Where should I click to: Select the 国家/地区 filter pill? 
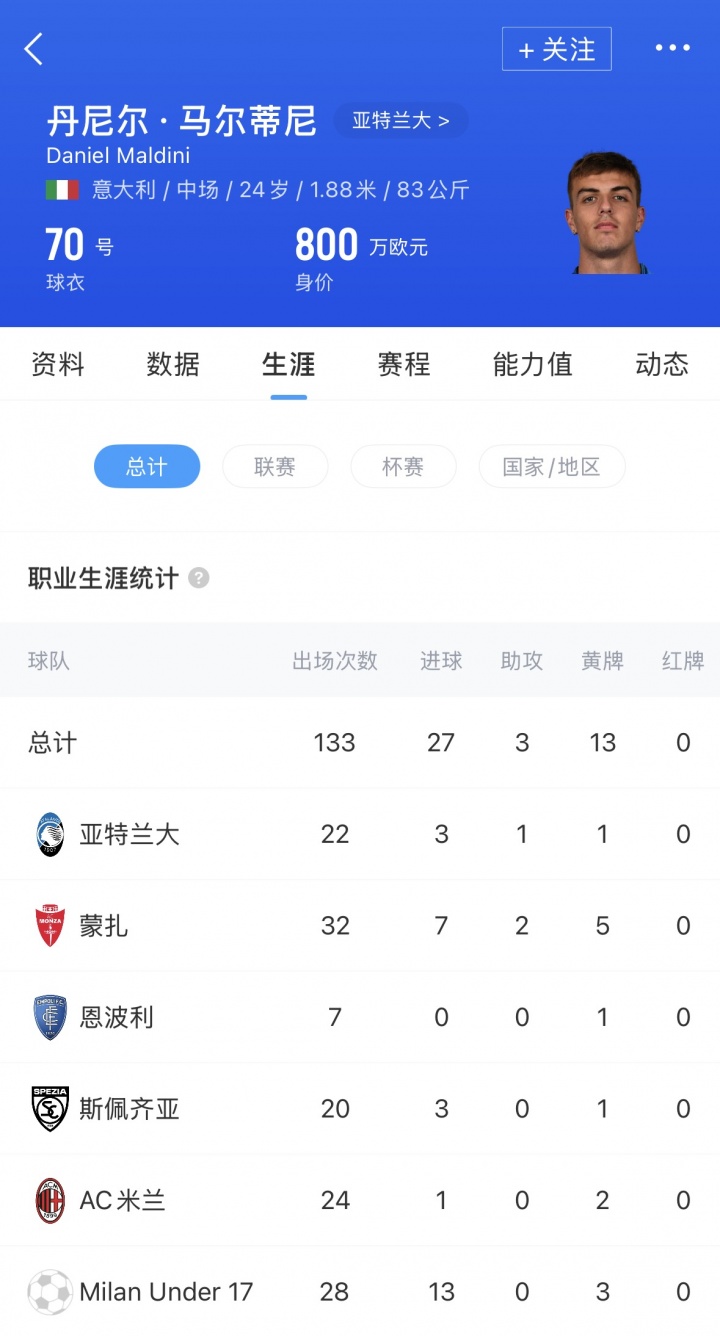[552, 466]
